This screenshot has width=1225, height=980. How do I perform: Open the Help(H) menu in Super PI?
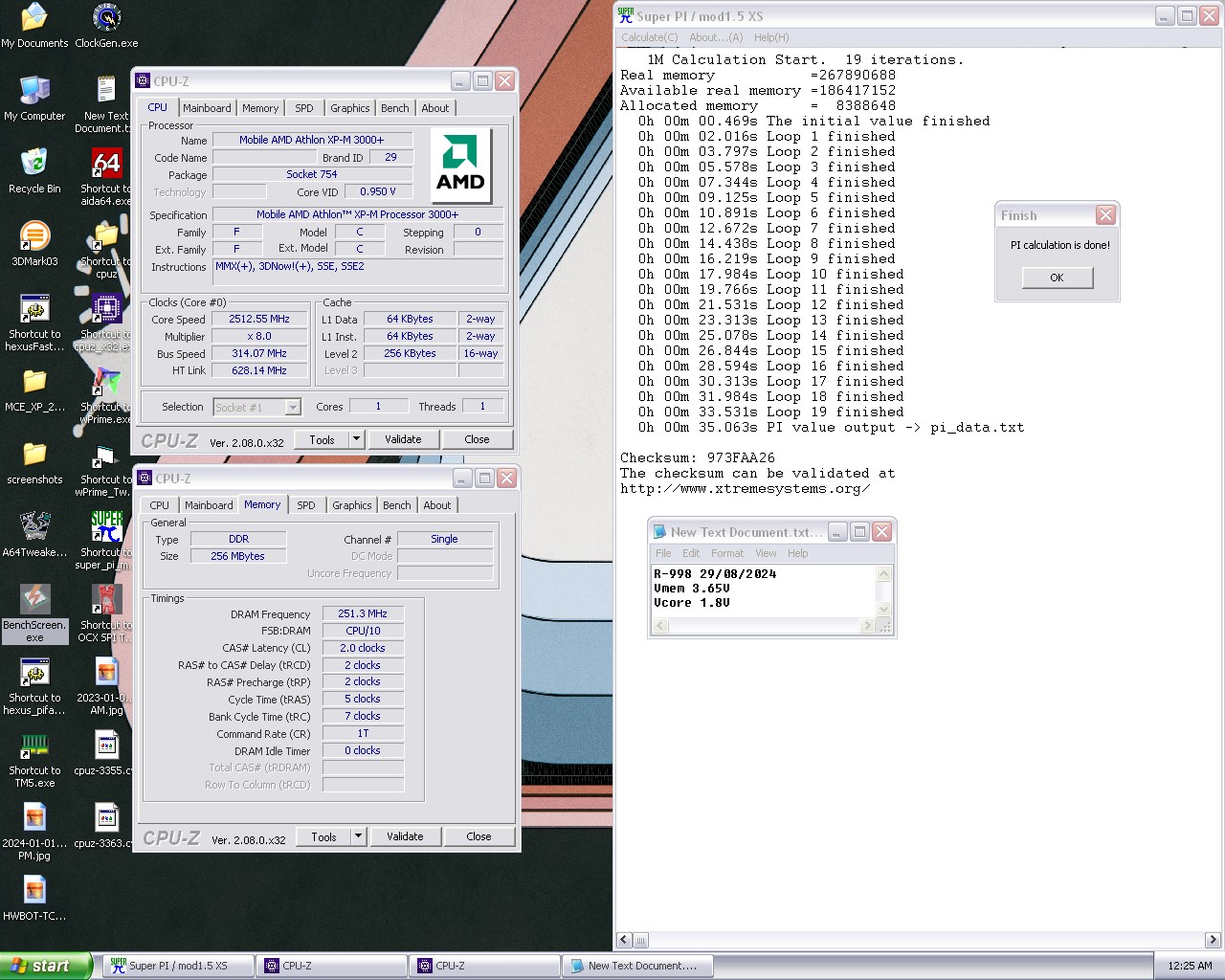point(771,37)
